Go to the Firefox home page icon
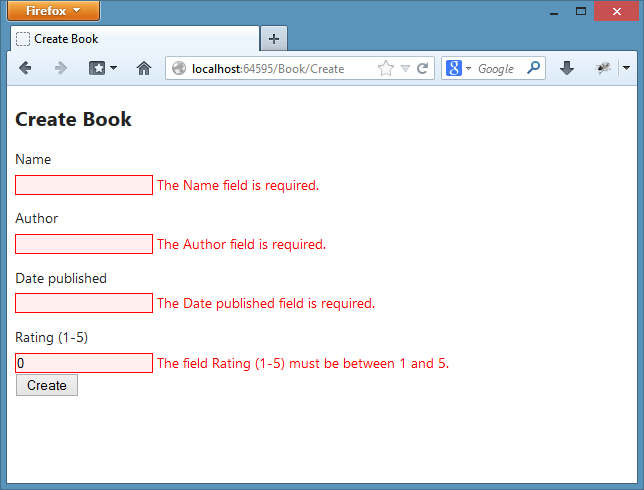 [144, 68]
